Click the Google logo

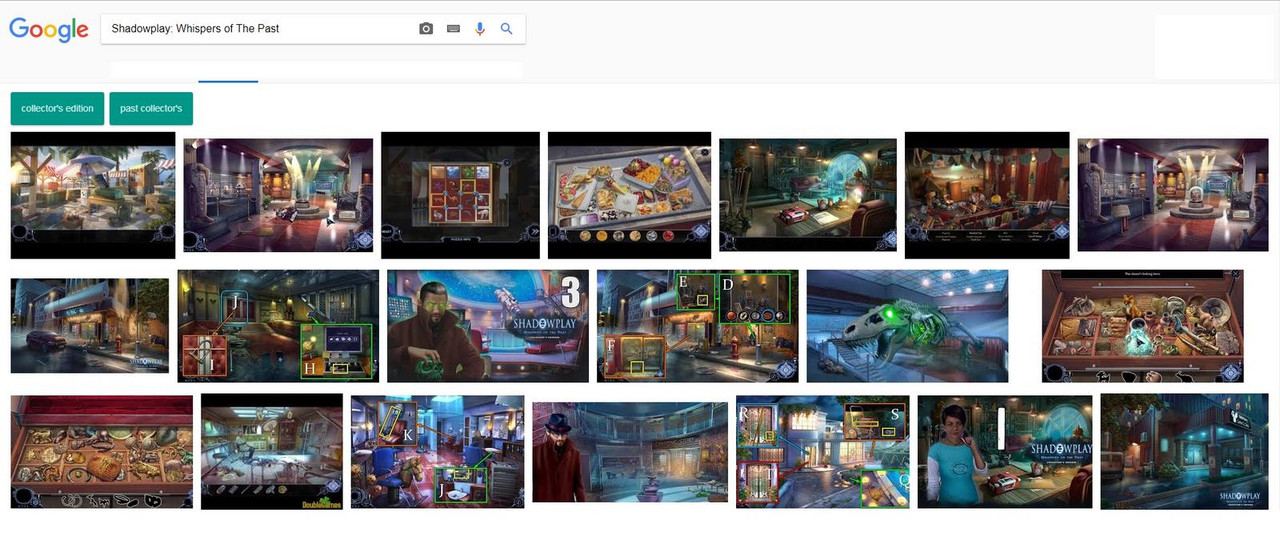(x=49, y=30)
